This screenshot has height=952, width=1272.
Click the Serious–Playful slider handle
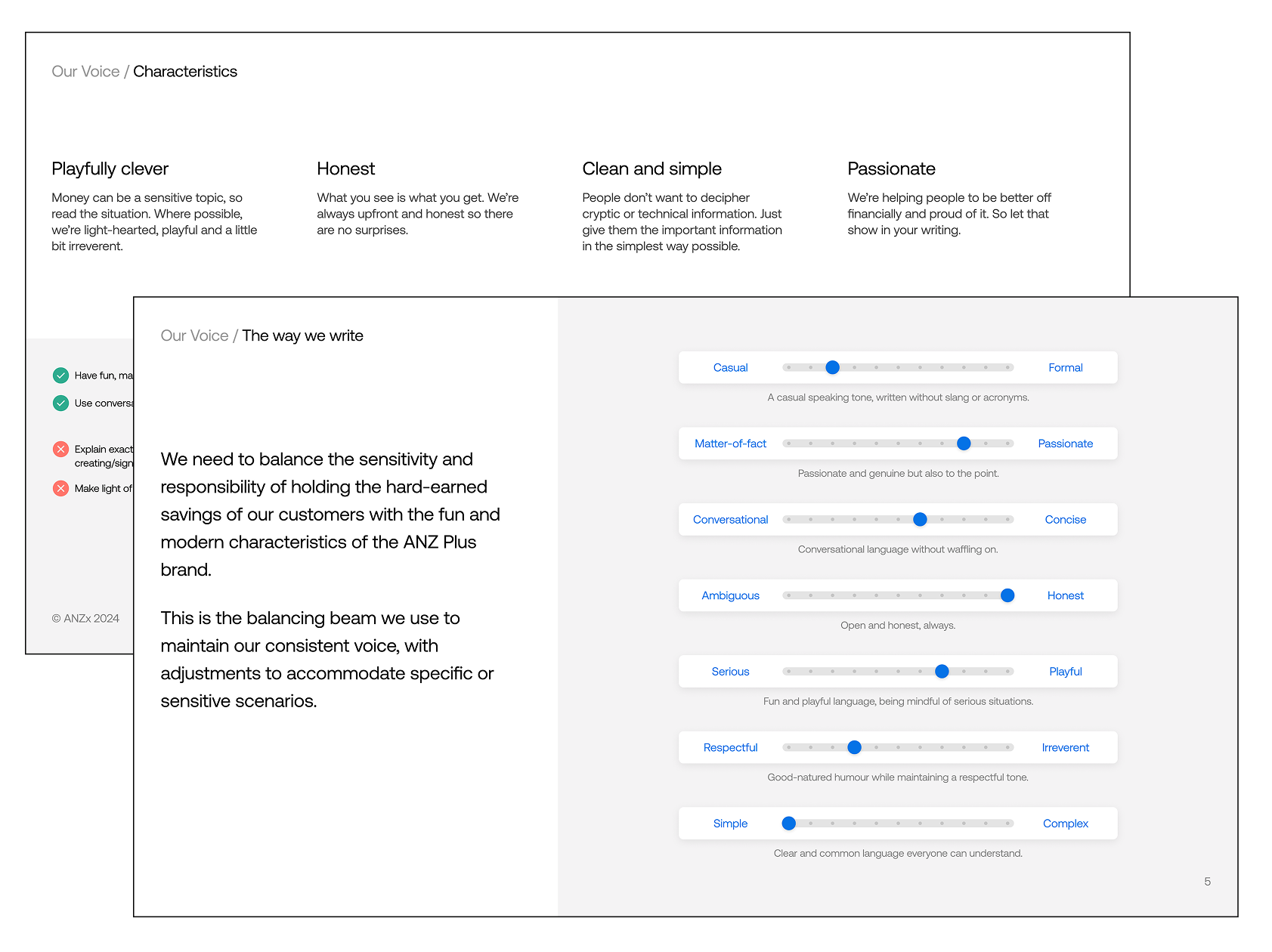[942, 672]
